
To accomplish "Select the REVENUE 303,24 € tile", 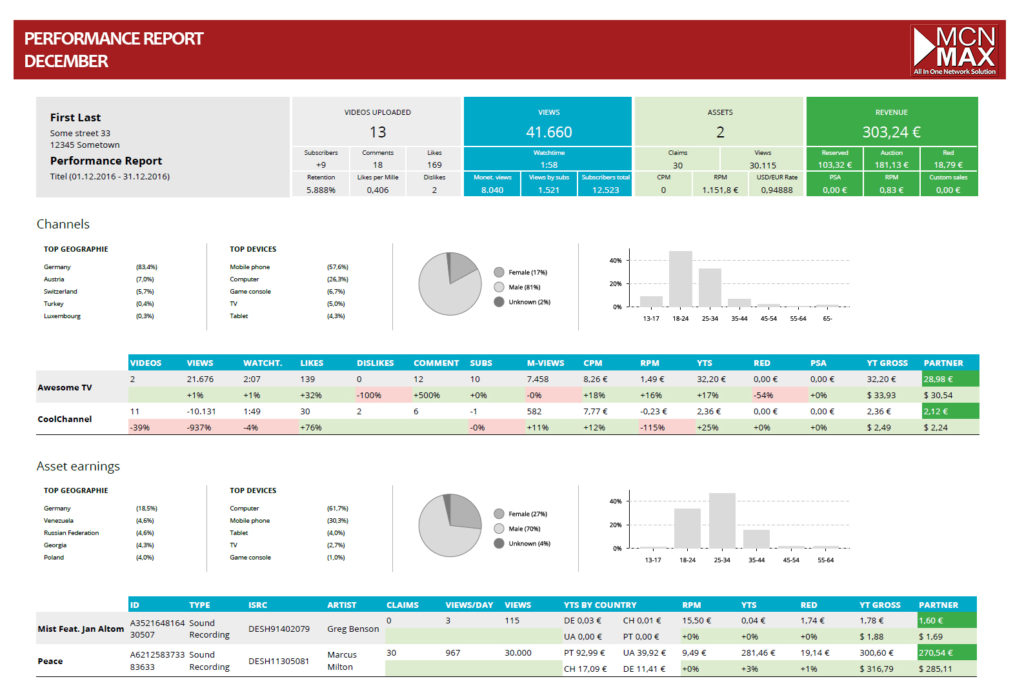I will coord(891,121).
